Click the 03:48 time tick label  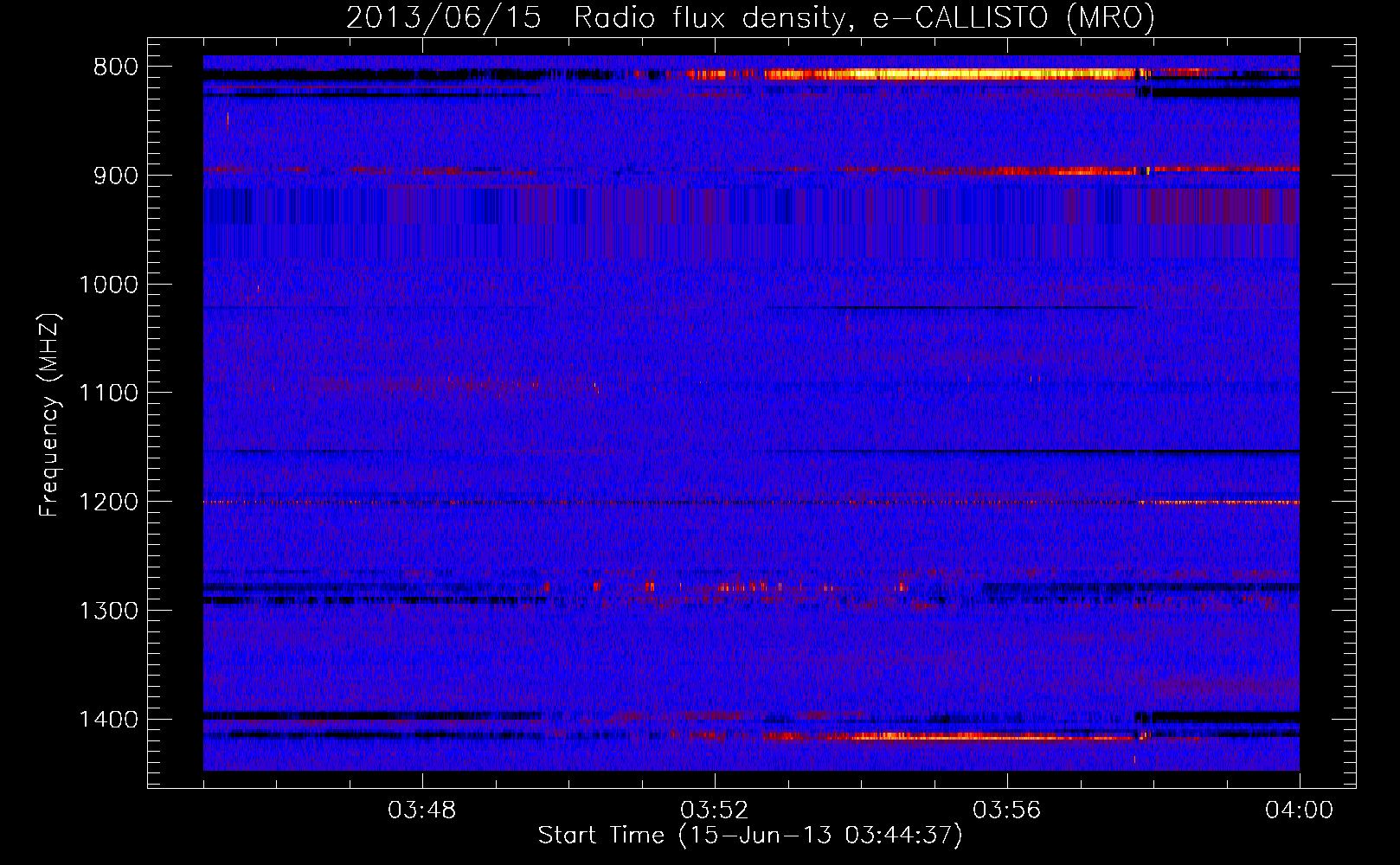tap(422, 811)
